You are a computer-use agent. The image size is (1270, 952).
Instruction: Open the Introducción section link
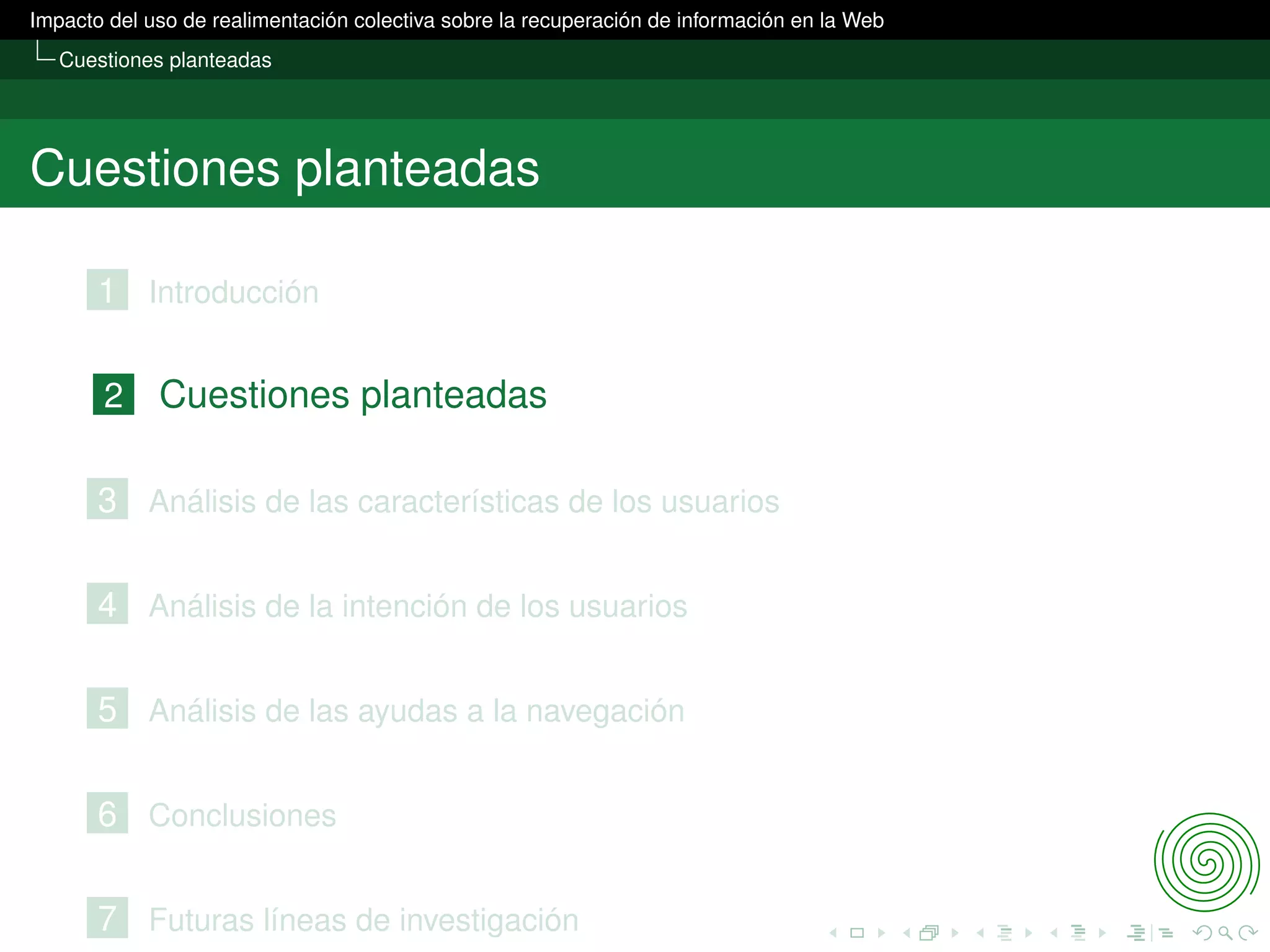pyautogui.click(x=234, y=292)
